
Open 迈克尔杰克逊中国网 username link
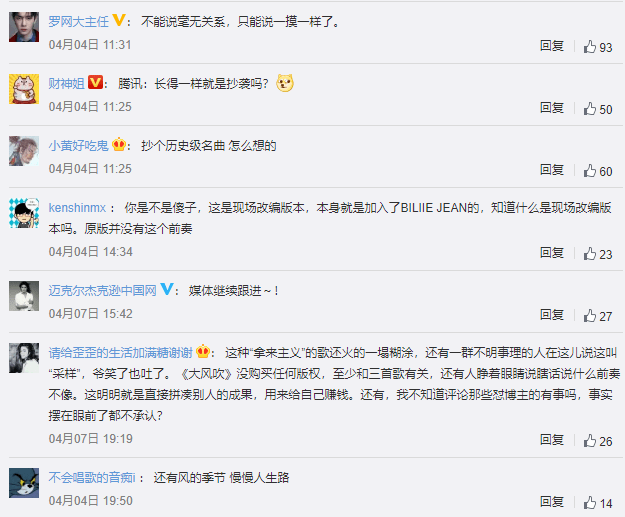102,291
